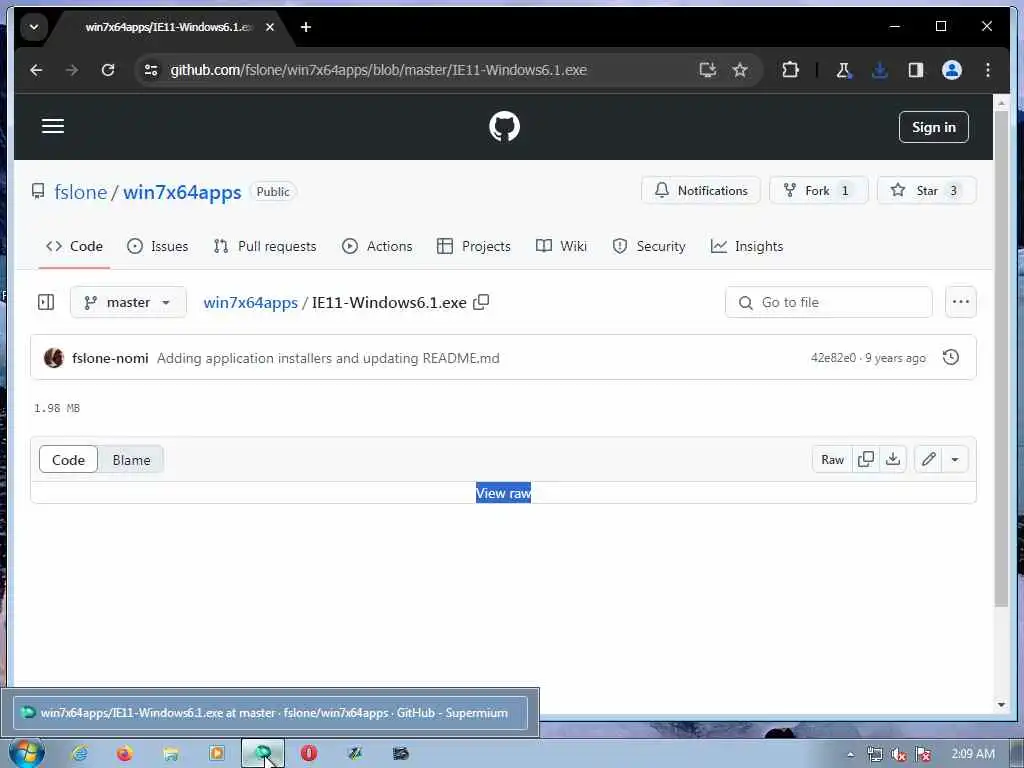Star the repository
1024x768 pixels.
[926, 191]
